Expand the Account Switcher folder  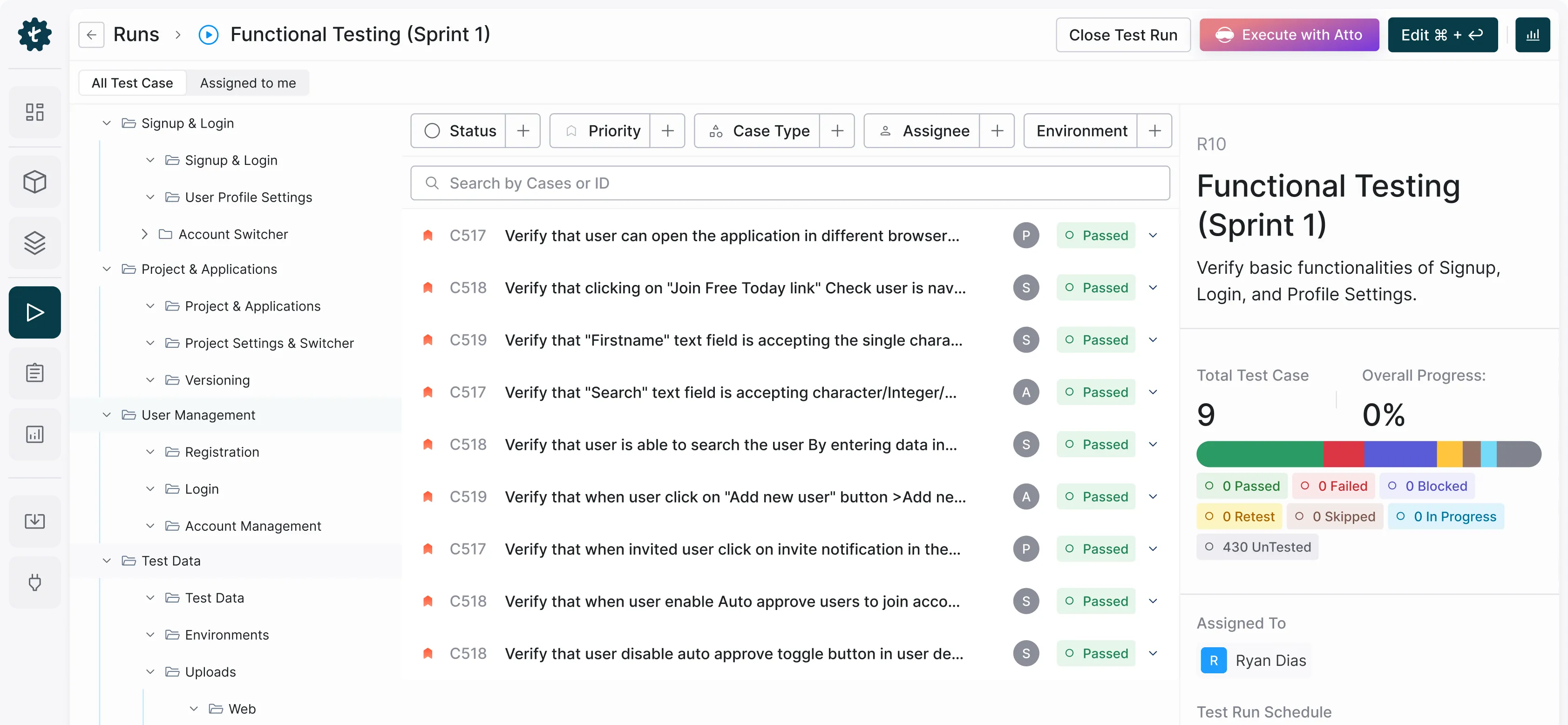pyautogui.click(x=145, y=234)
